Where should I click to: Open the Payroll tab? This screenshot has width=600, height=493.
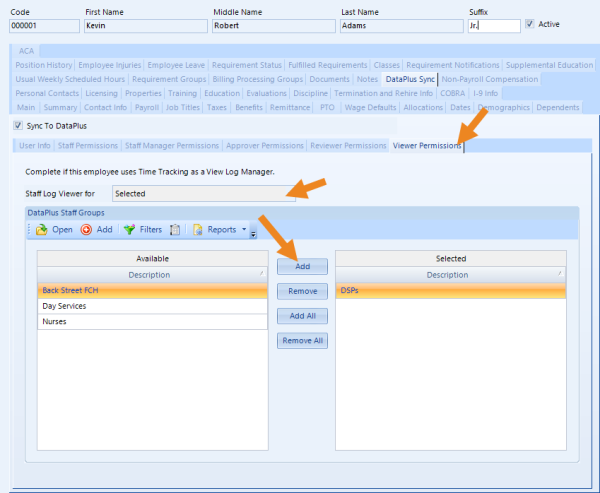(x=146, y=107)
